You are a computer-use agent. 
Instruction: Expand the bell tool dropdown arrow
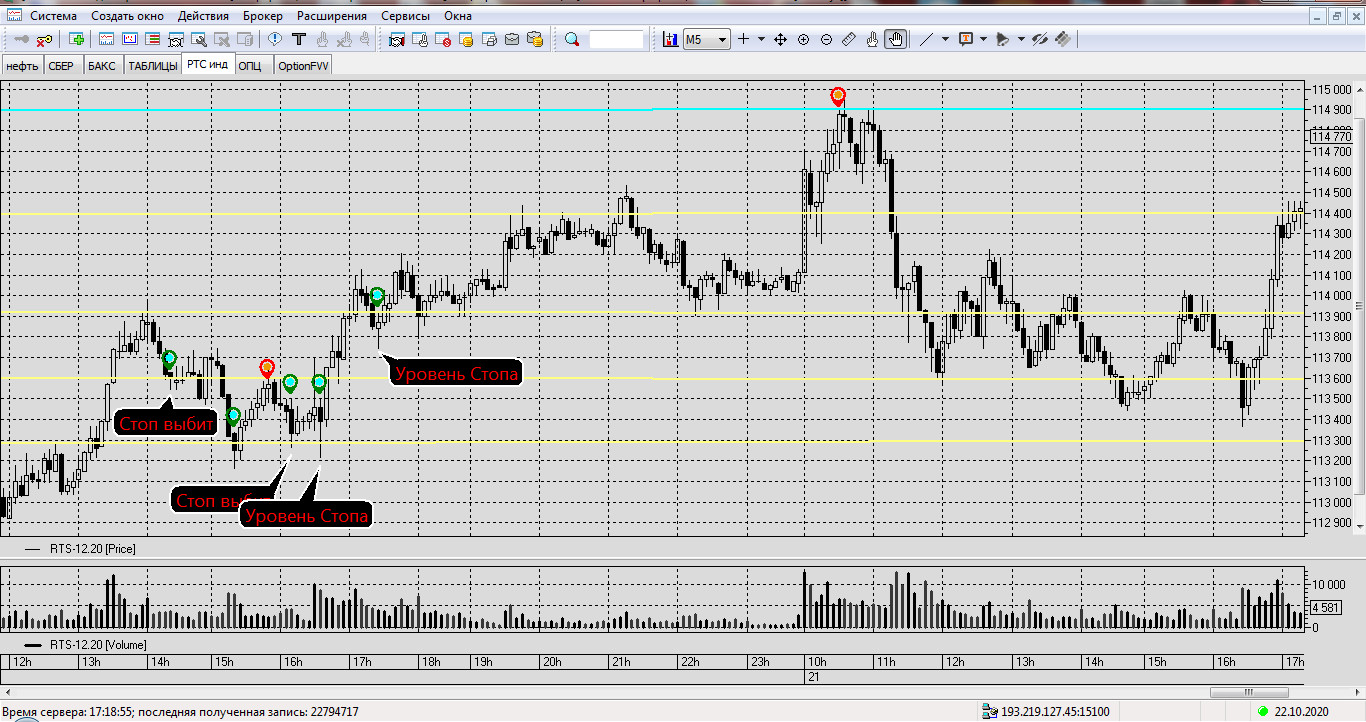tap(1021, 40)
